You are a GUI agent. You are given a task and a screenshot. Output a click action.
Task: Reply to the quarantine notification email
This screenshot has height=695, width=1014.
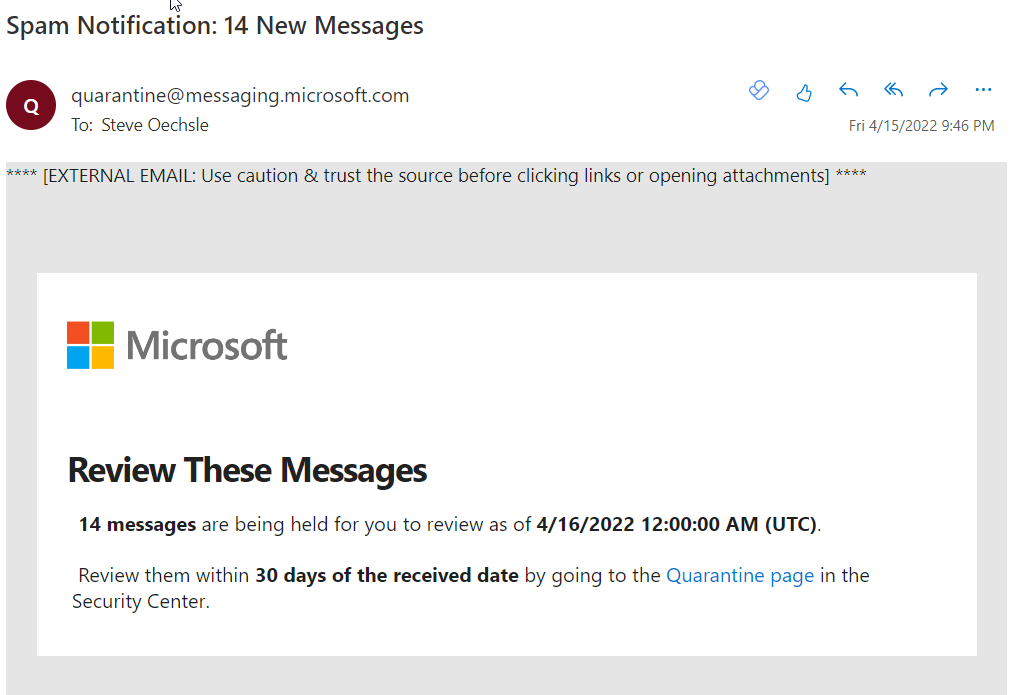point(848,91)
